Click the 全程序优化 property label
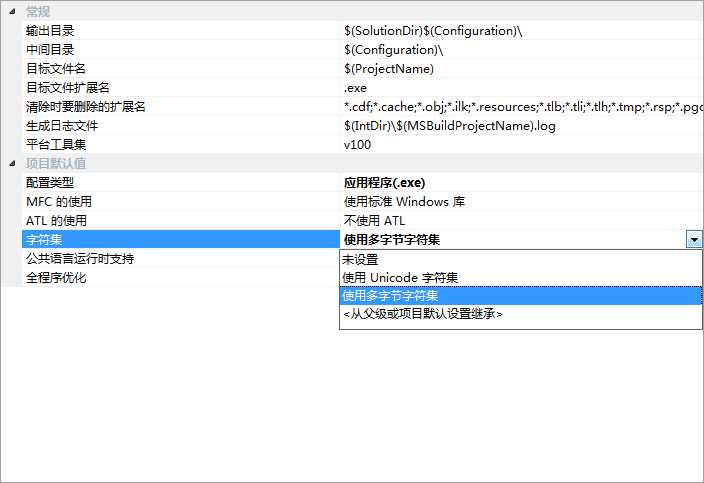Image resolution: width=704 pixels, height=483 pixels. pyautogui.click(x=56, y=277)
